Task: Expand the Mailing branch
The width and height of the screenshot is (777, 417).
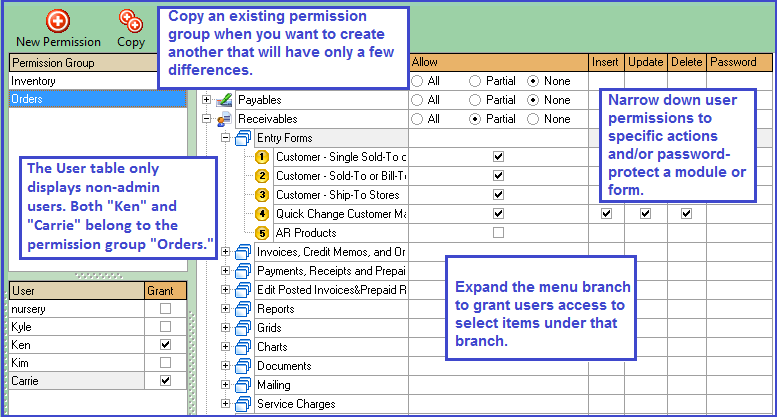Action: point(225,384)
